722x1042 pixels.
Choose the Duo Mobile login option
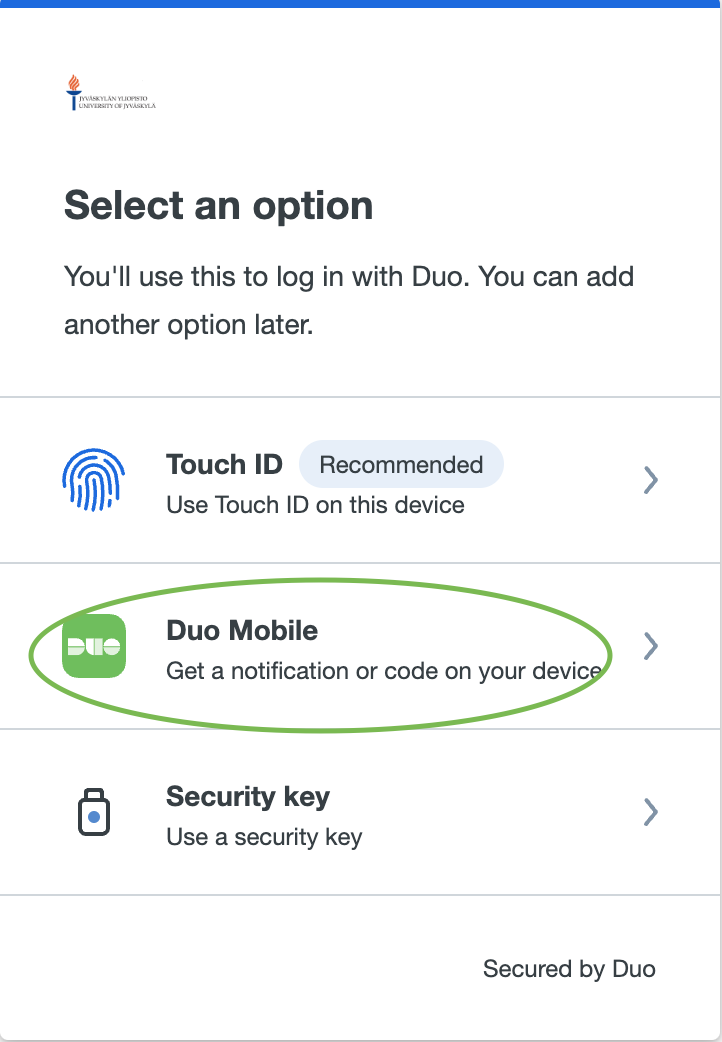click(360, 646)
